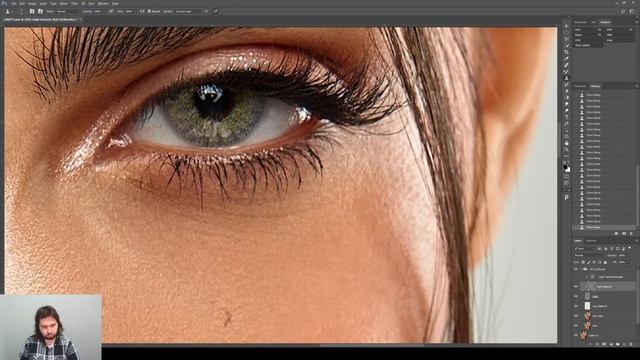Screen dimensions: 640x360
Task: Delete current state in History panel
Action: pos(631,233)
